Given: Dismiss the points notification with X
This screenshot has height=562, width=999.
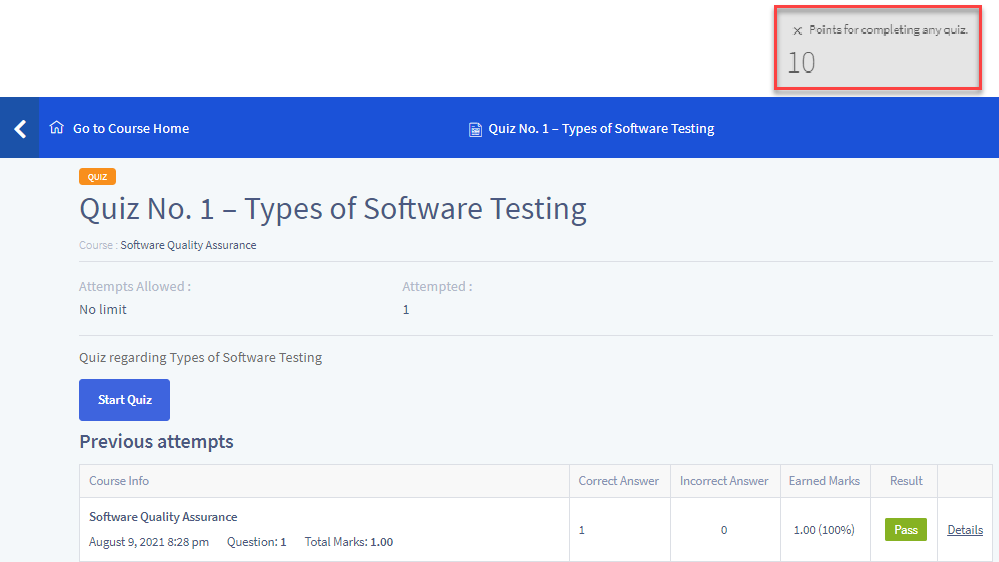Looking at the screenshot, I should pyautogui.click(x=797, y=31).
